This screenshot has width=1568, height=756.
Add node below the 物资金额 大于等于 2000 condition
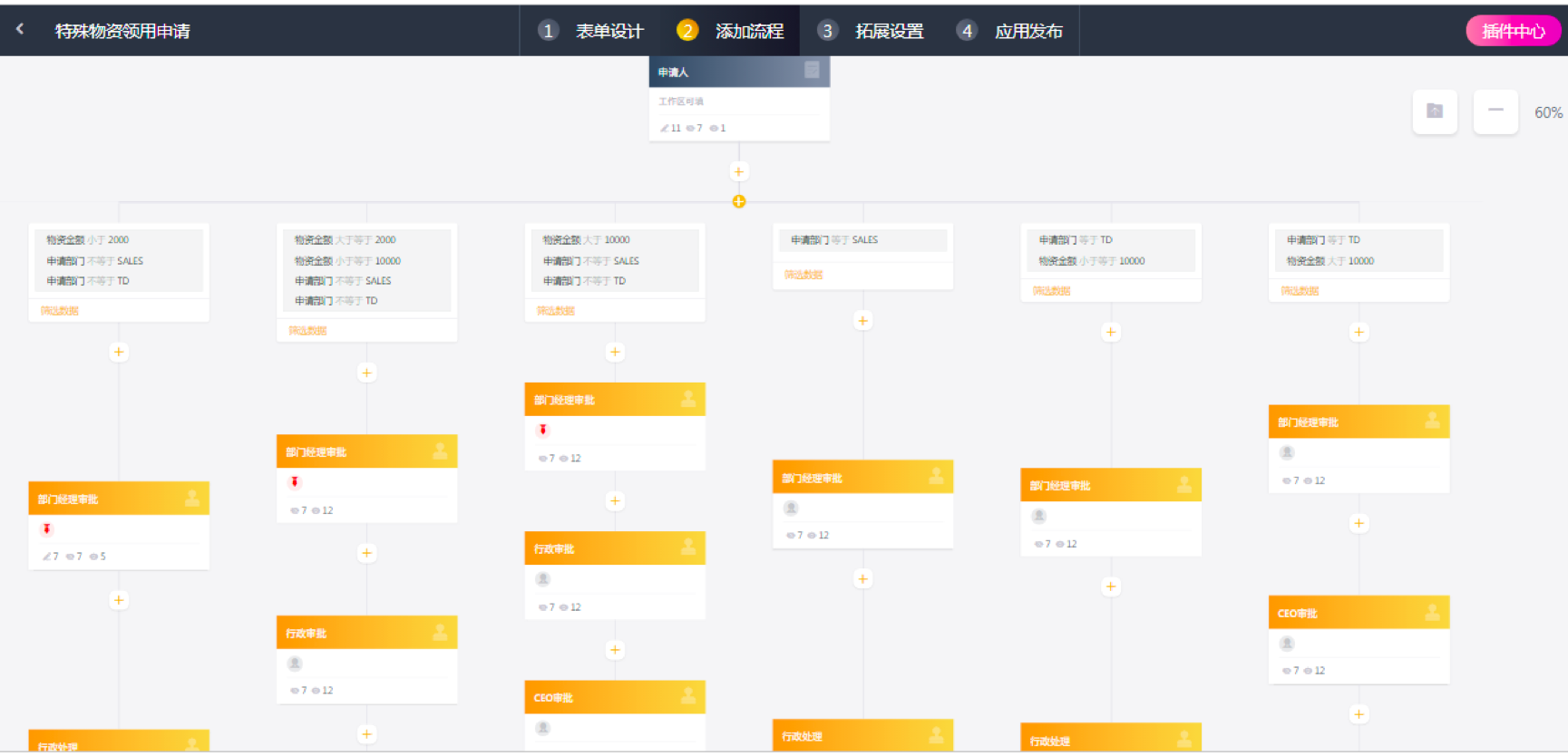pos(366,373)
